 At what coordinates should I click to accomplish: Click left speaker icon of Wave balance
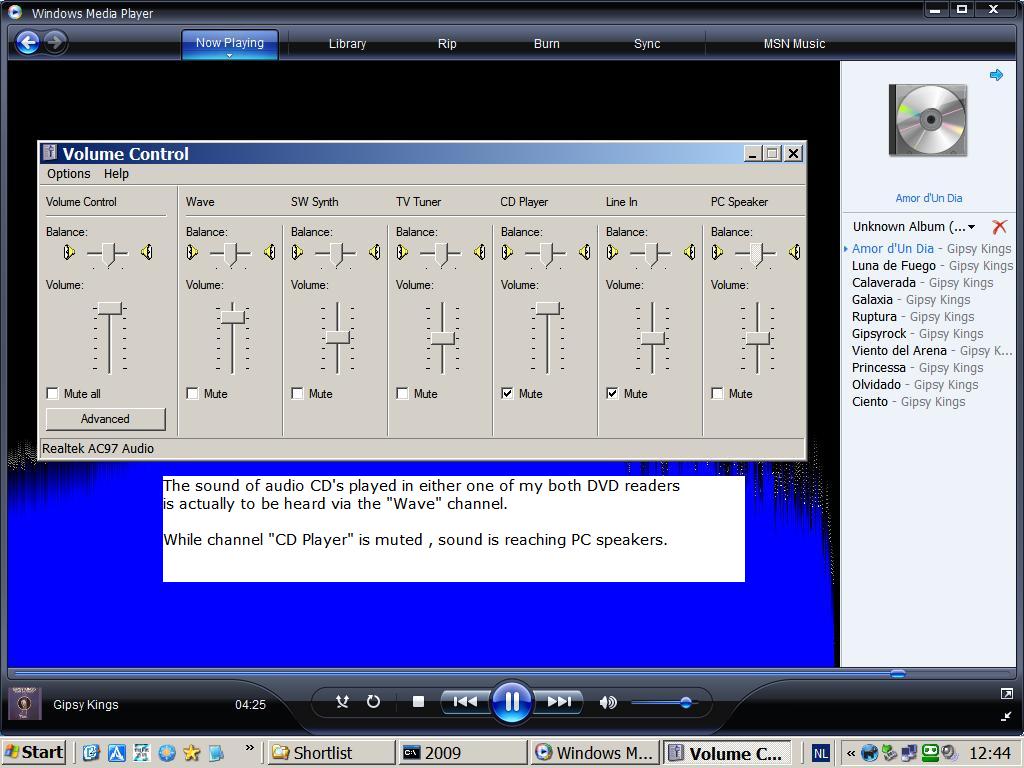(x=192, y=252)
